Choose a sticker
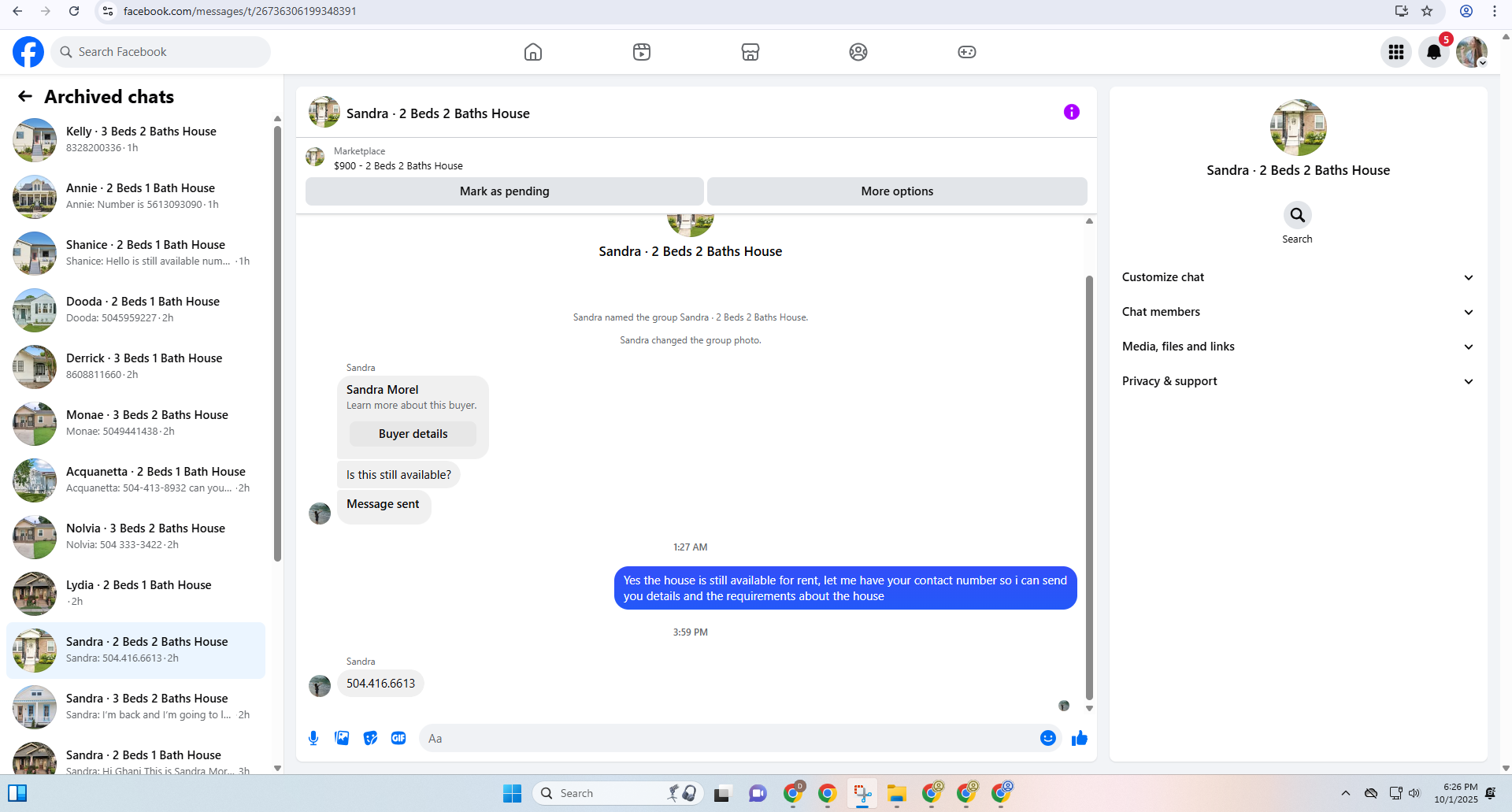The height and width of the screenshot is (812, 1512). 370,738
